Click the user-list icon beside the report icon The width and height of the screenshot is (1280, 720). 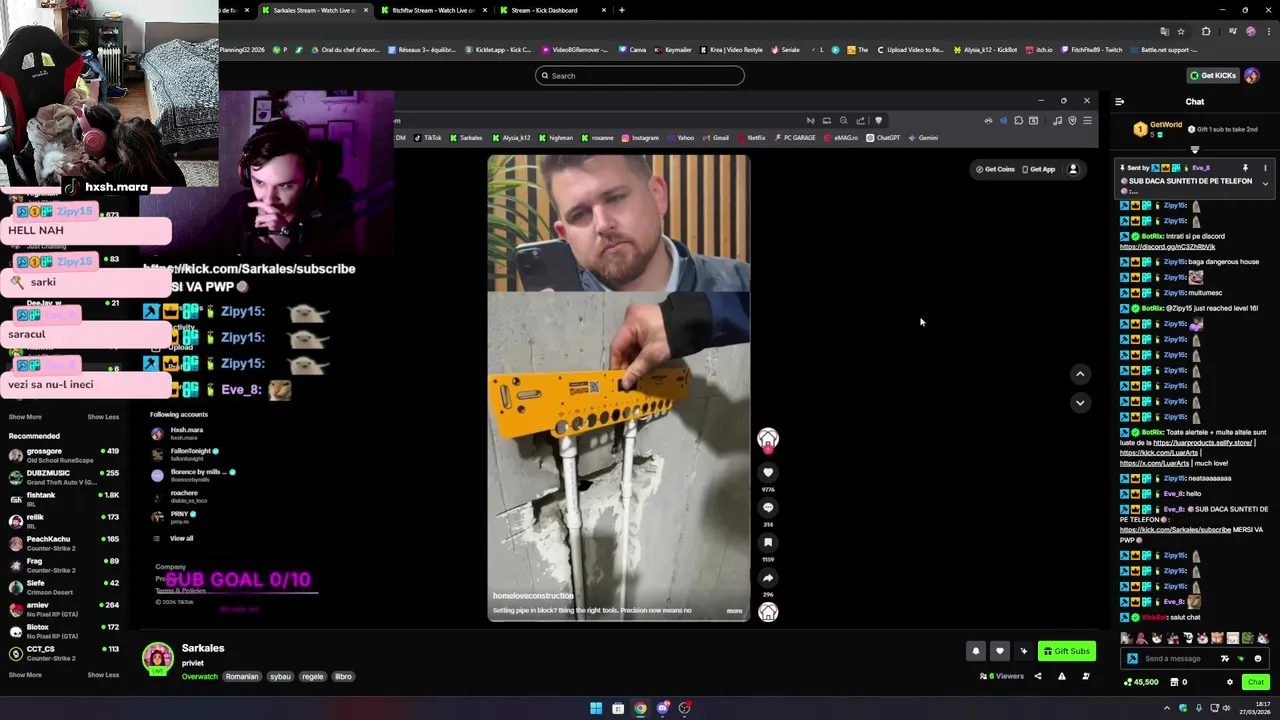pyautogui.click(x=1085, y=676)
